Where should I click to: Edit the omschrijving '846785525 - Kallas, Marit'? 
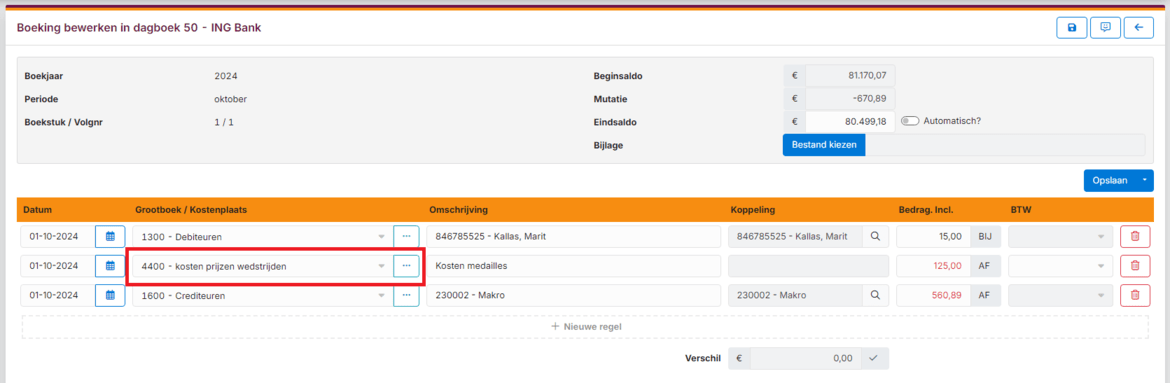pos(573,236)
